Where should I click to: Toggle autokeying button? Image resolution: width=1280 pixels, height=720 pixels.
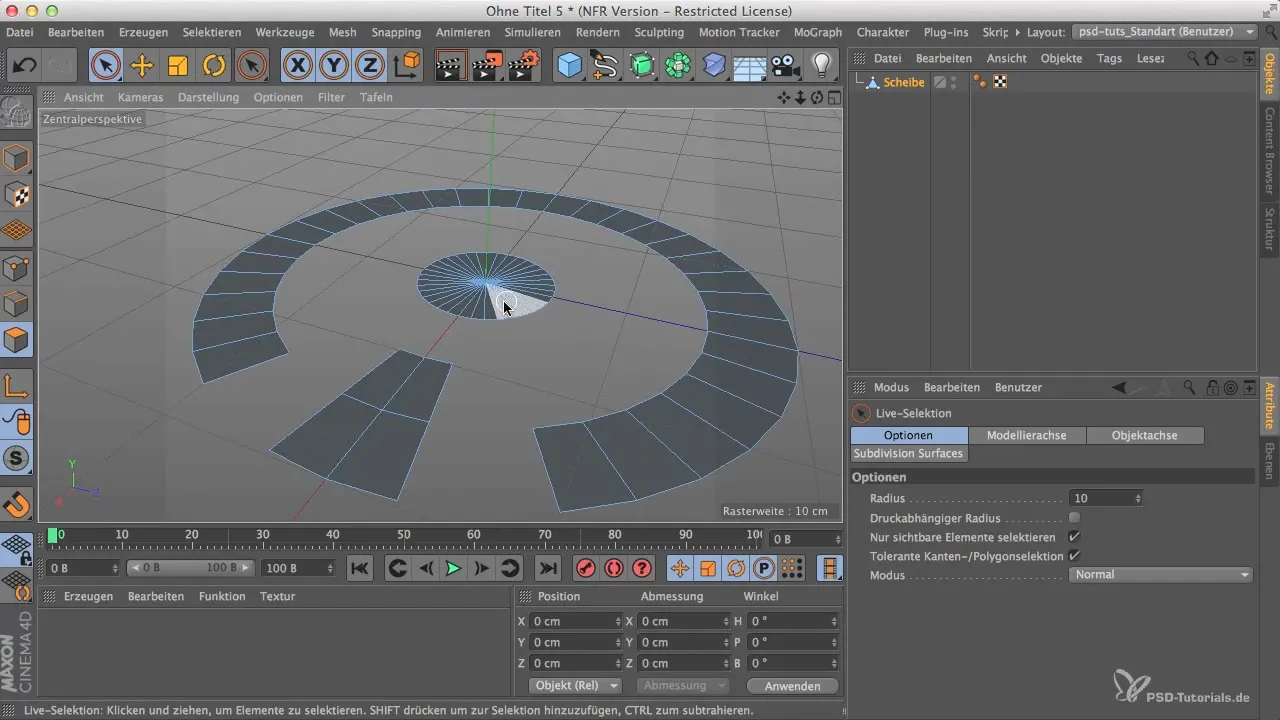(x=614, y=568)
